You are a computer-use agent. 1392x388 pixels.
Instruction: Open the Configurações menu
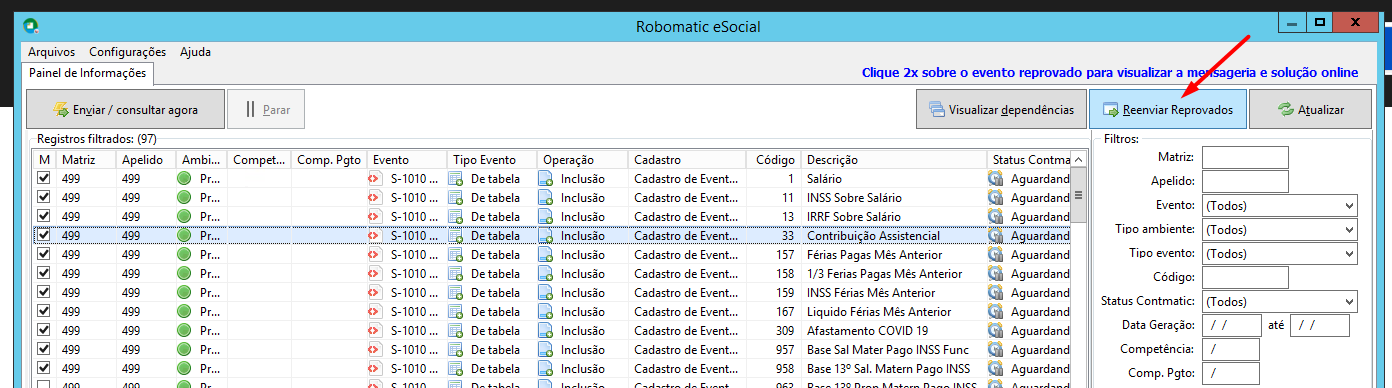pyautogui.click(x=127, y=52)
